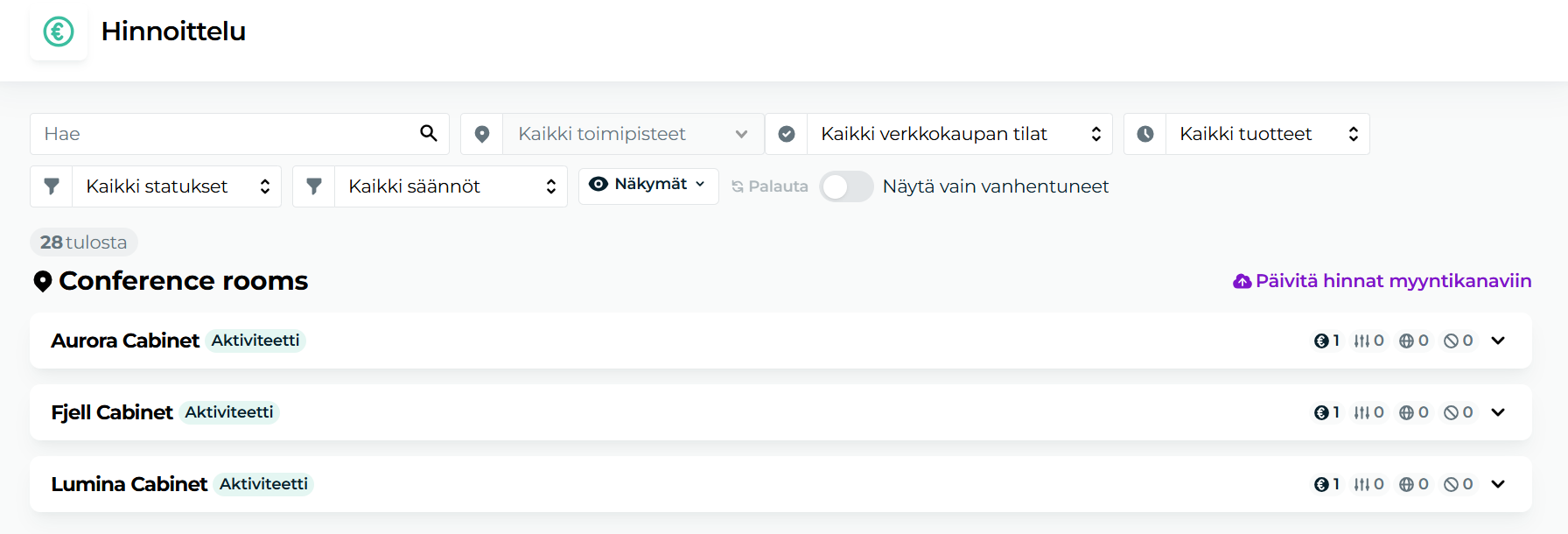Click the checkmark icon by verkkokaupan tilat
Screen dimensions: 1568x534
click(x=787, y=134)
